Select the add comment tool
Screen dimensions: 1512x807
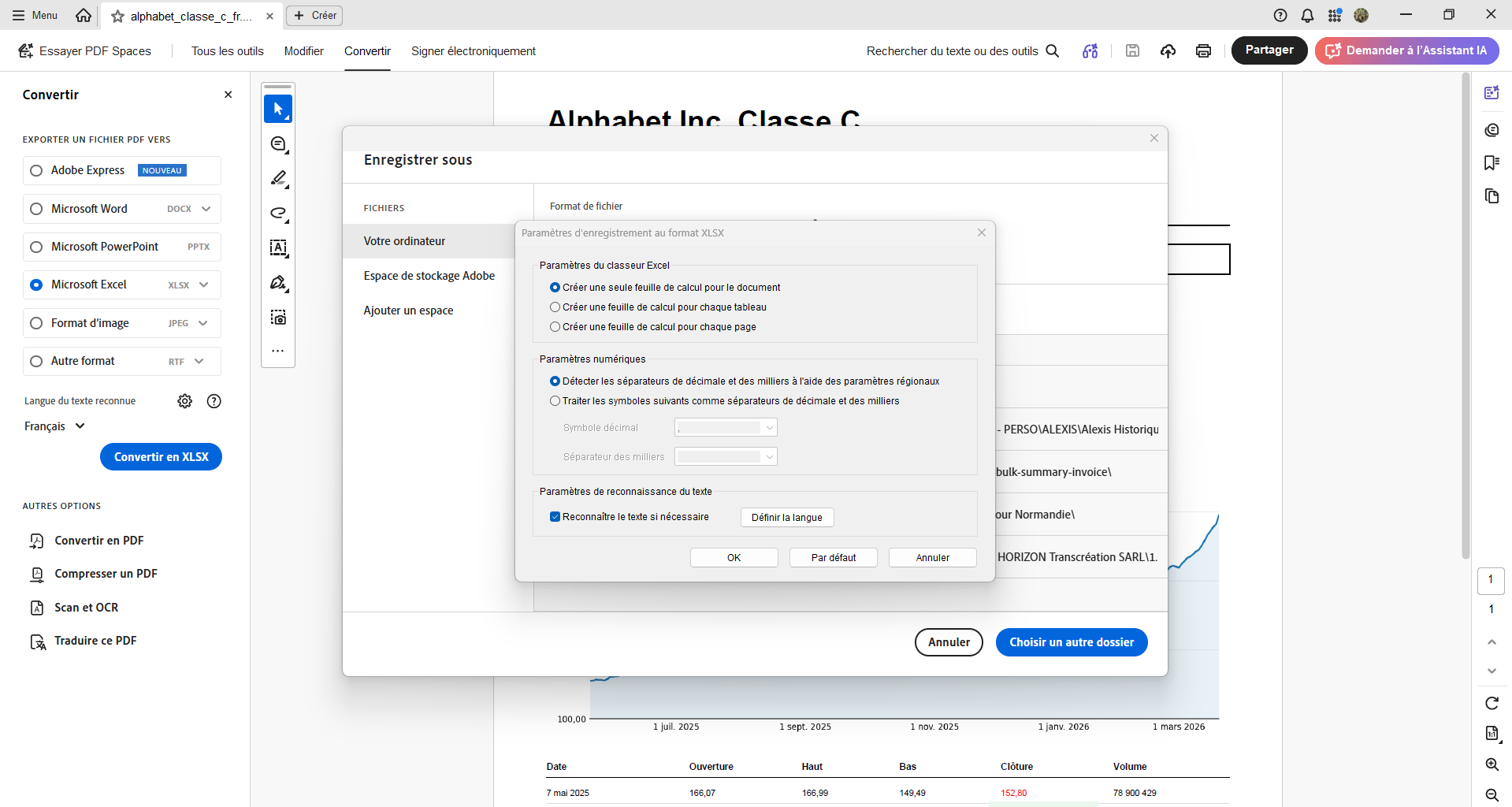(278, 143)
